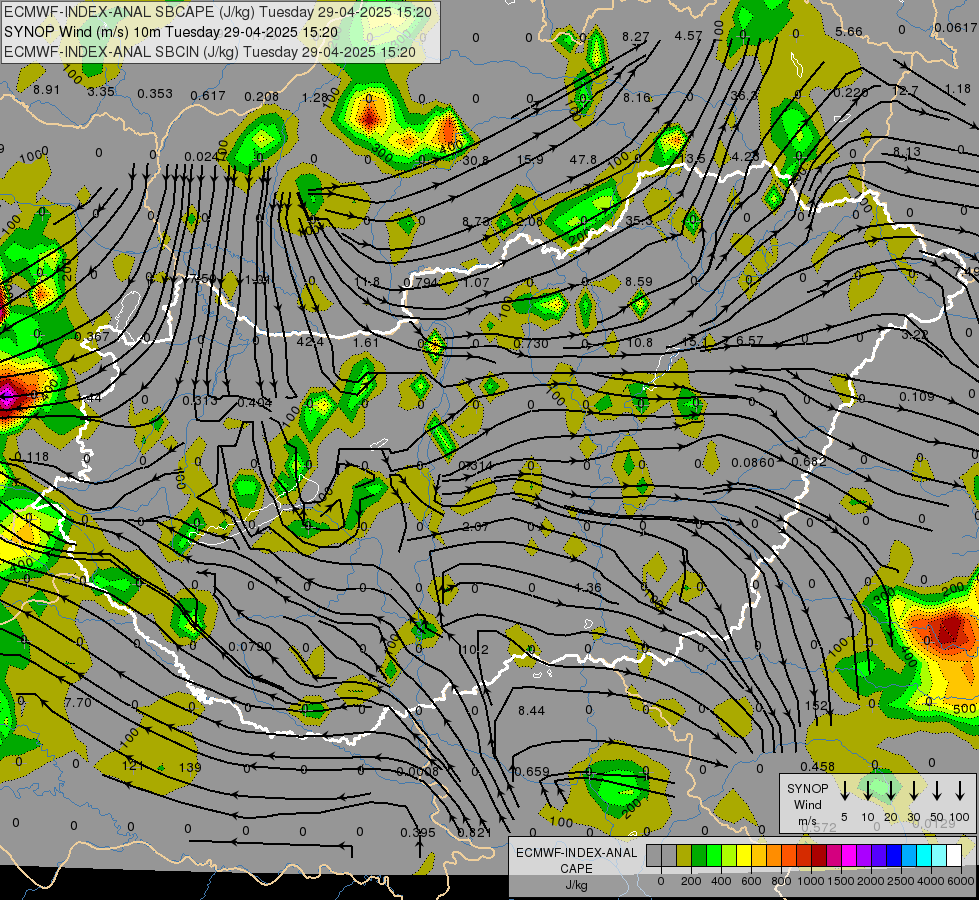
Task: Pick the lime yellow-green CAPE legend swatch
Action: click(x=729, y=856)
